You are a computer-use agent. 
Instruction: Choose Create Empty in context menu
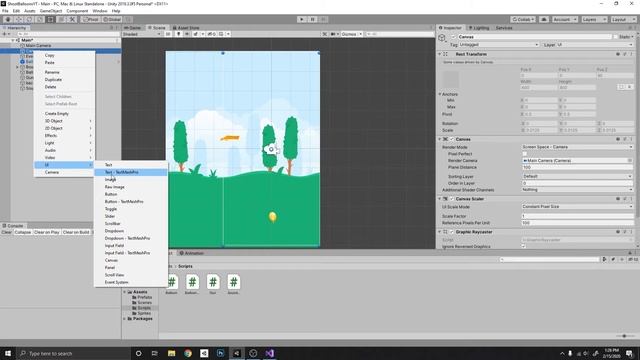click(x=64, y=113)
